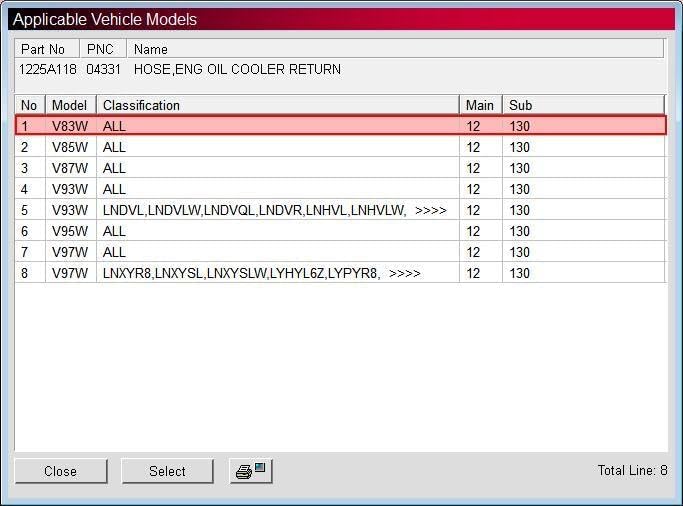Click the Part No header

click(x=47, y=49)
